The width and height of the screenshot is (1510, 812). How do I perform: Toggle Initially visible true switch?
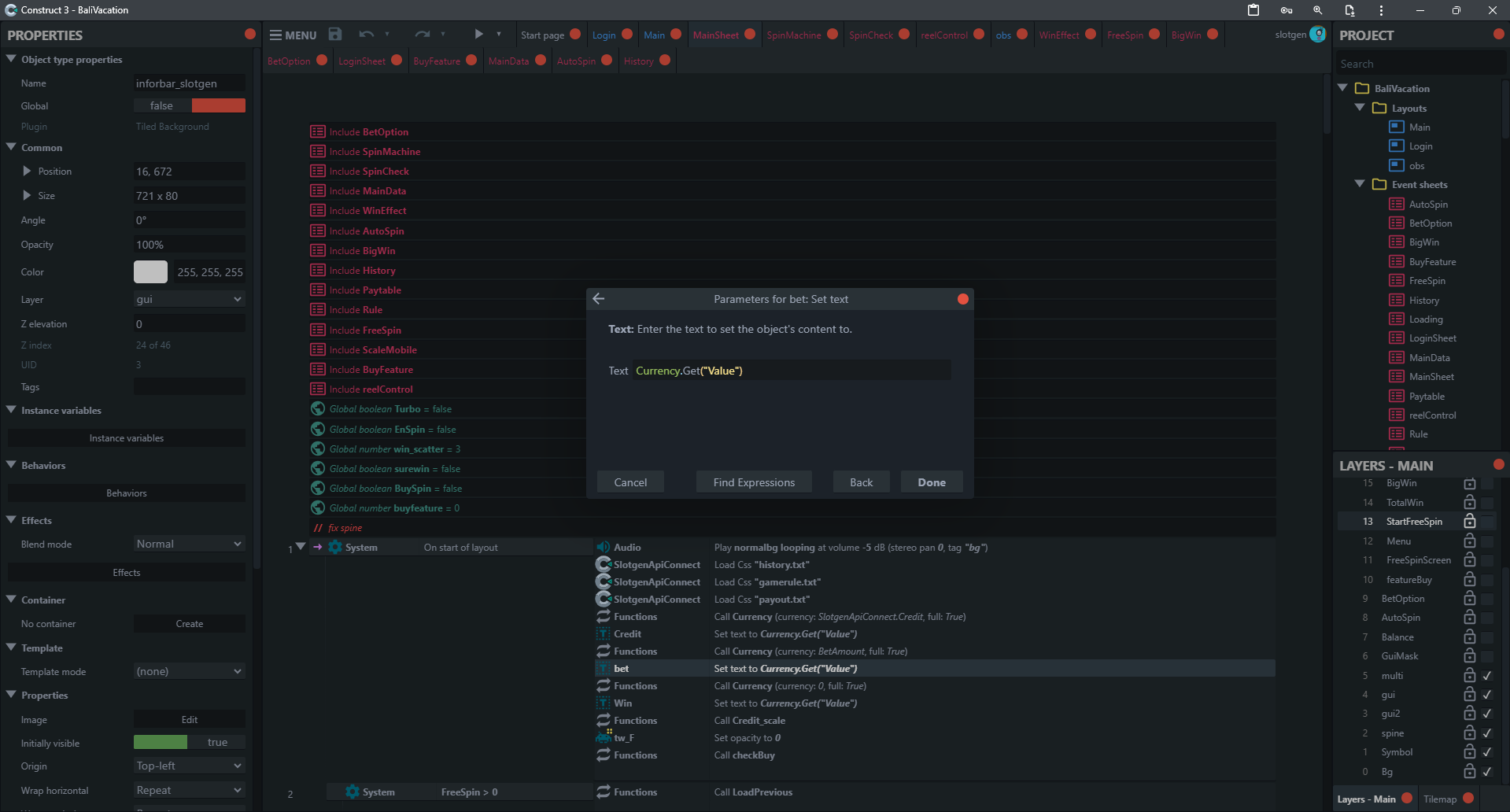coord(190,742)
